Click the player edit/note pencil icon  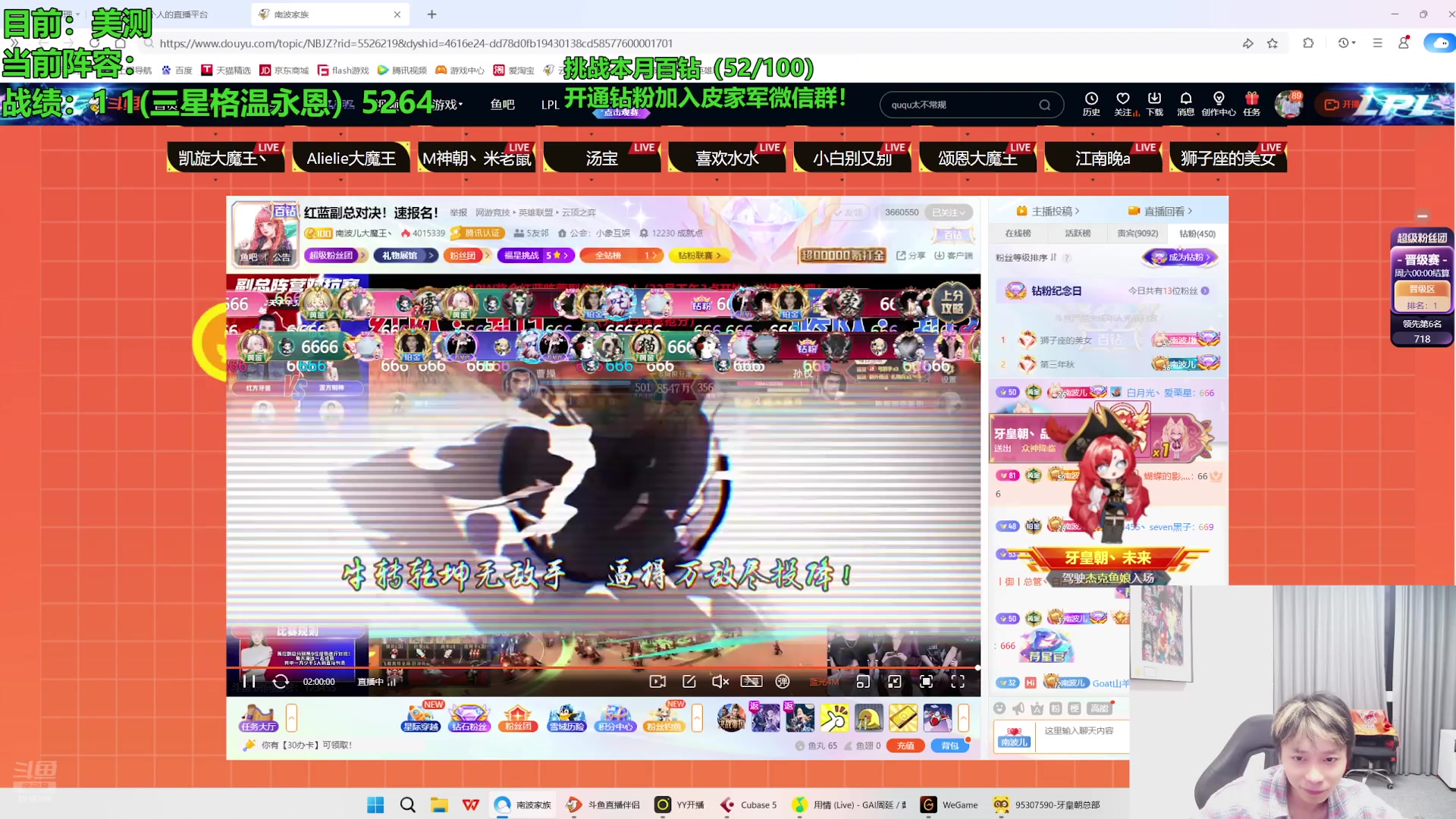click(689, 681)
